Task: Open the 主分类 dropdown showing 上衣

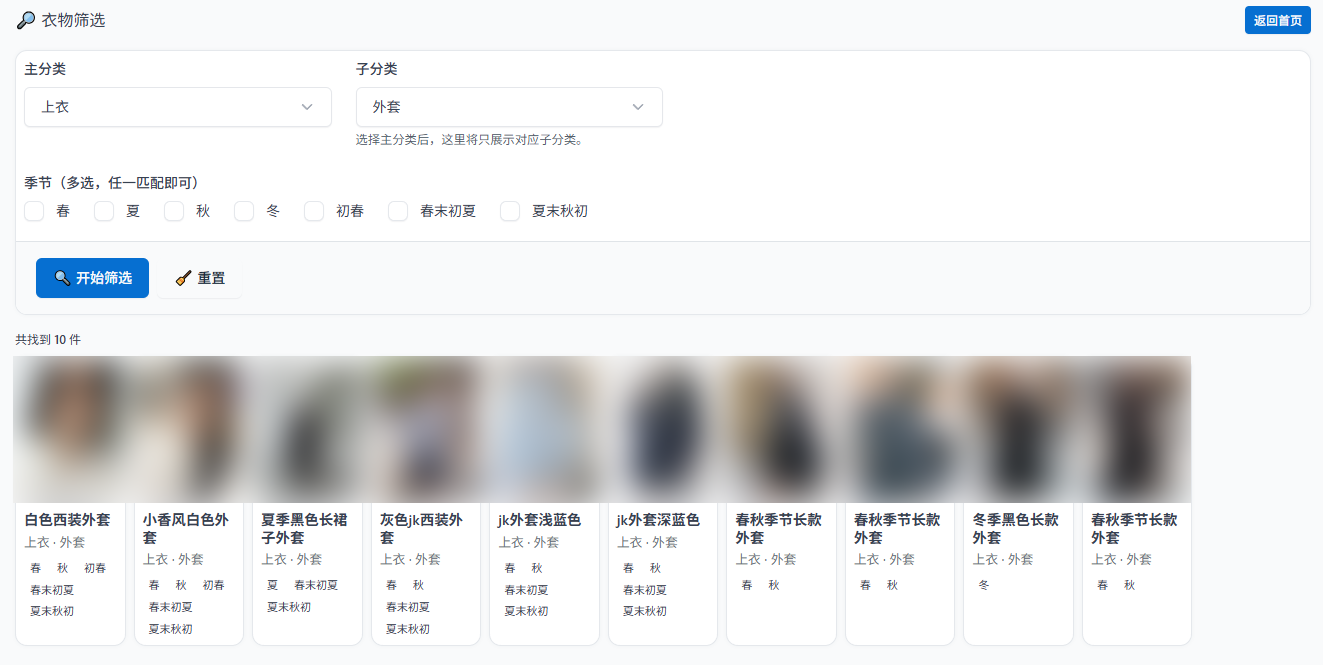Action: click(x=177, y=107)
